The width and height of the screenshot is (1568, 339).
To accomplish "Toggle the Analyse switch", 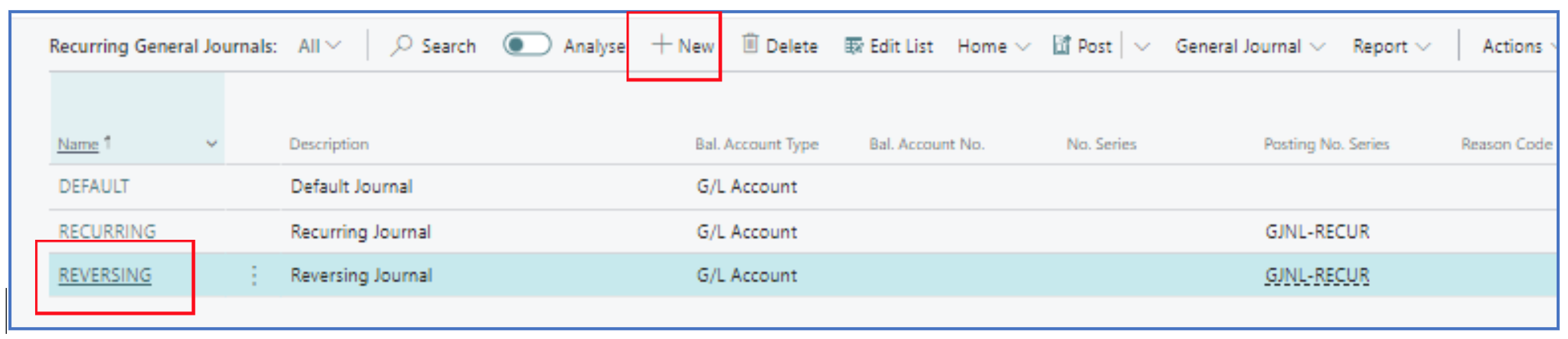I will (x=526, y=46).
